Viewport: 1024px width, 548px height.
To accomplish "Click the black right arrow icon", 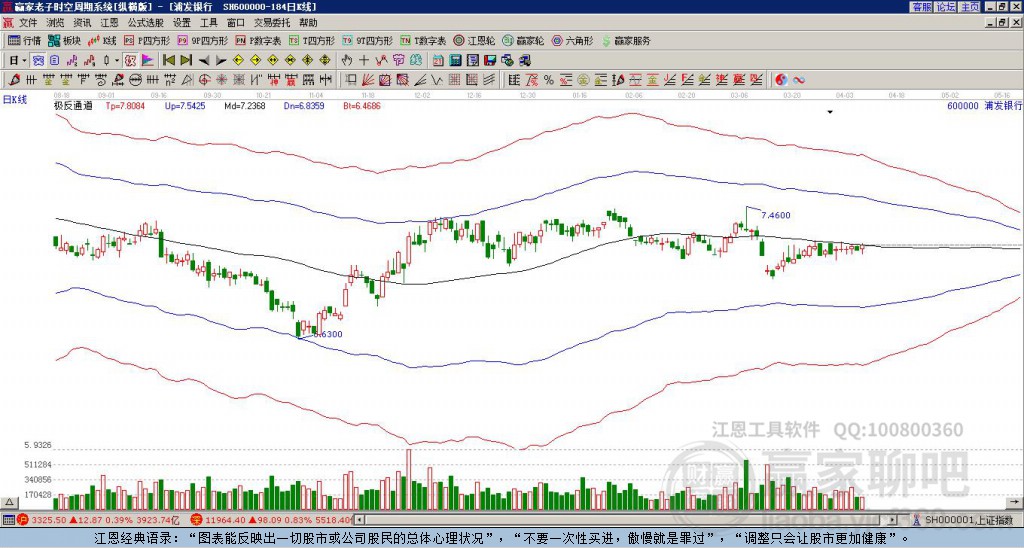I will pyautogui.click(x=221, y=61).
